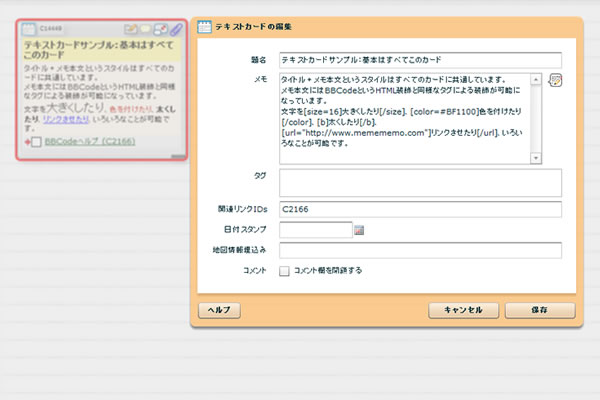Open the calendar date picker icon
Viewport: 600px width, 400px height.
[360, 230]
